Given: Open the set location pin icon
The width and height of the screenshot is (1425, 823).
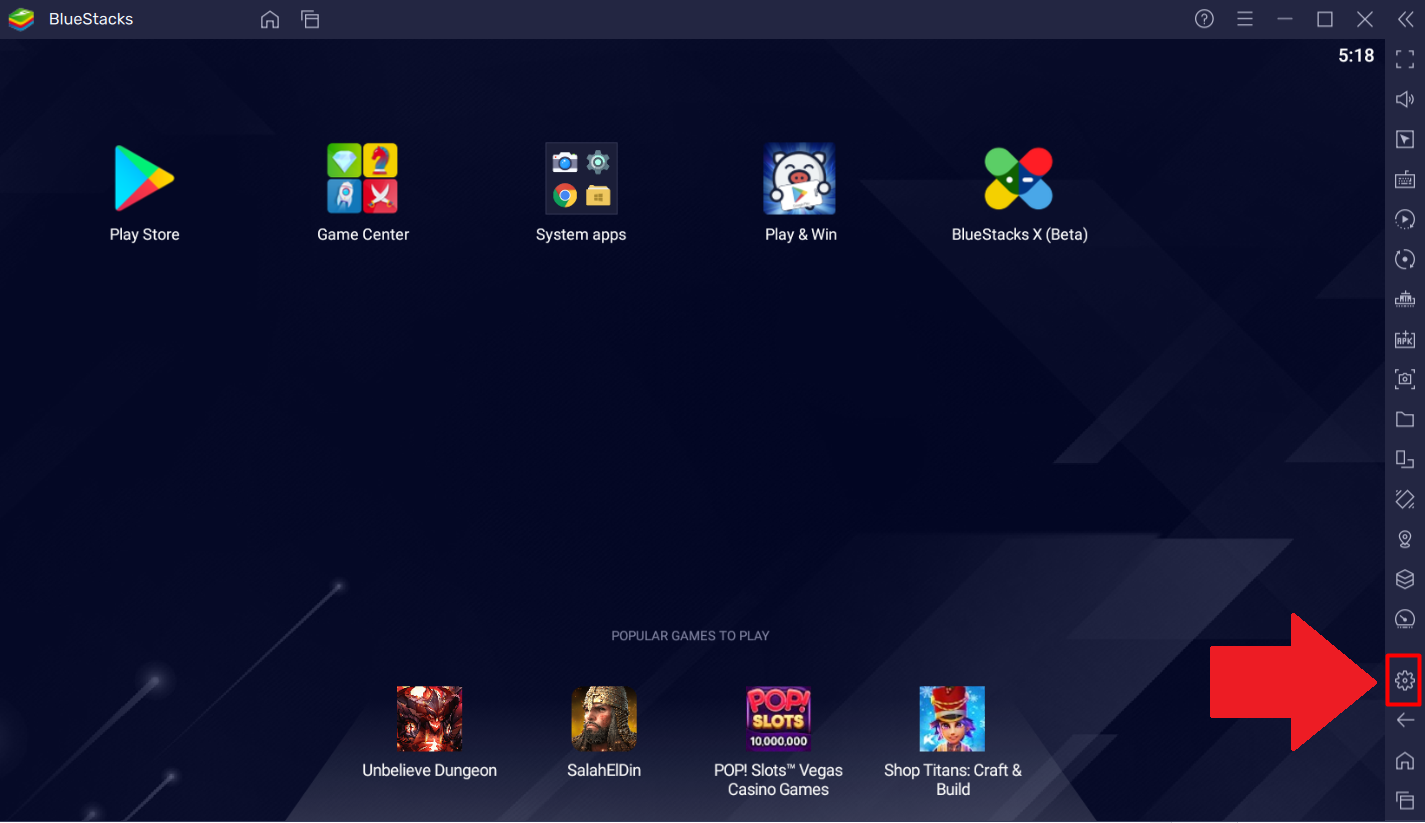Looking at the screenshot, I should click(x=1405, y=539).
